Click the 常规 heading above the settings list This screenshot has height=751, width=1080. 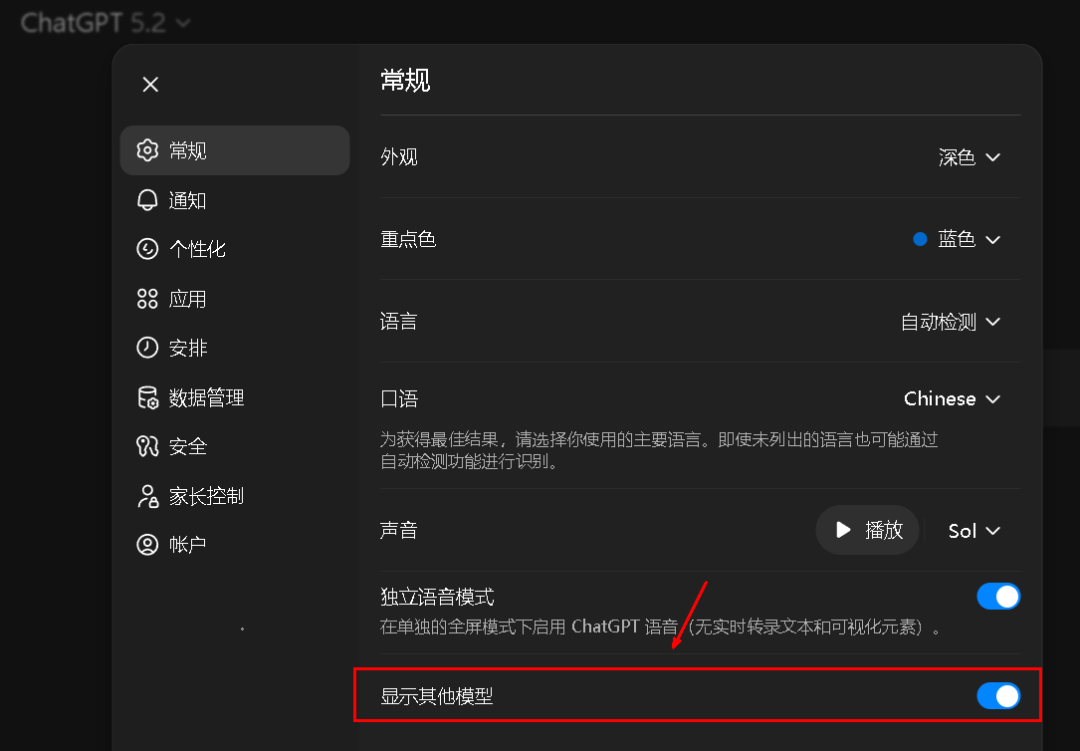(x=405, y=81)
